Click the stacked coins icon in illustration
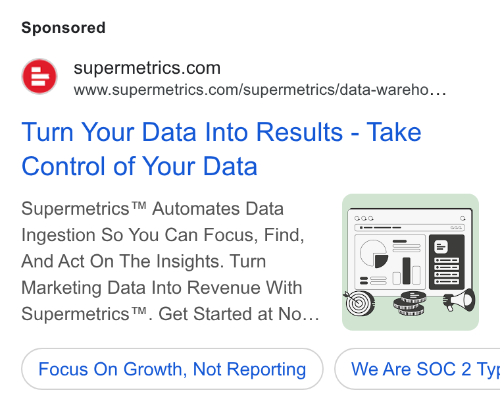This screenshot has width=500, height=411. click(x=409, y=303)
